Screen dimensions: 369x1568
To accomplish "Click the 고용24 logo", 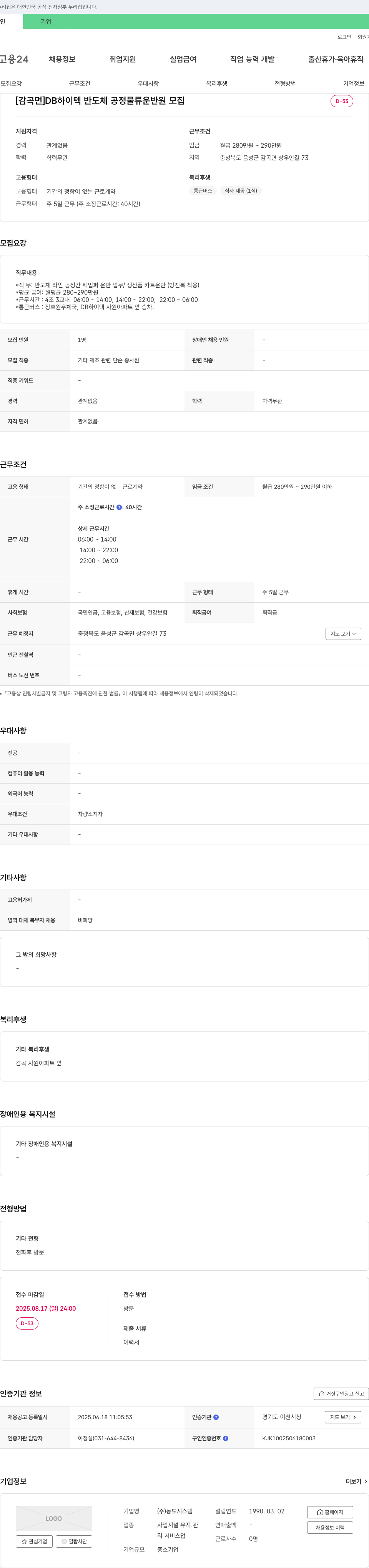I will (x=14, y=59).
